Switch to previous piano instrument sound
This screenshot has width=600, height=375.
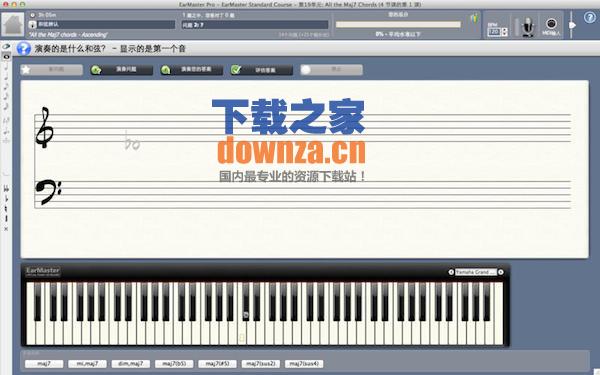(451, 272)
